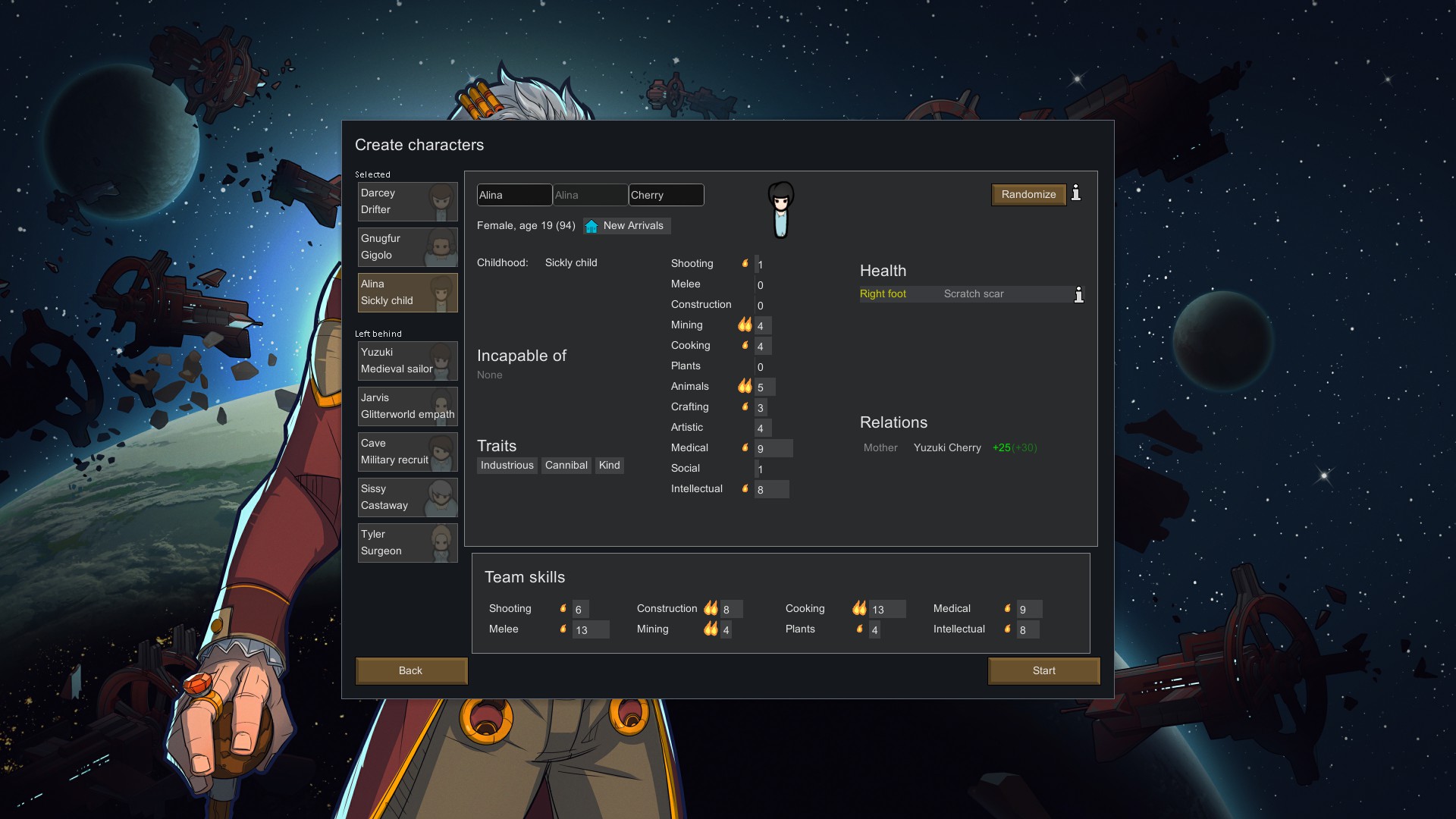This screenshot has width=1456, height=819.
Task: Go Back to previous screen
Action: click(x=411, y=671)
